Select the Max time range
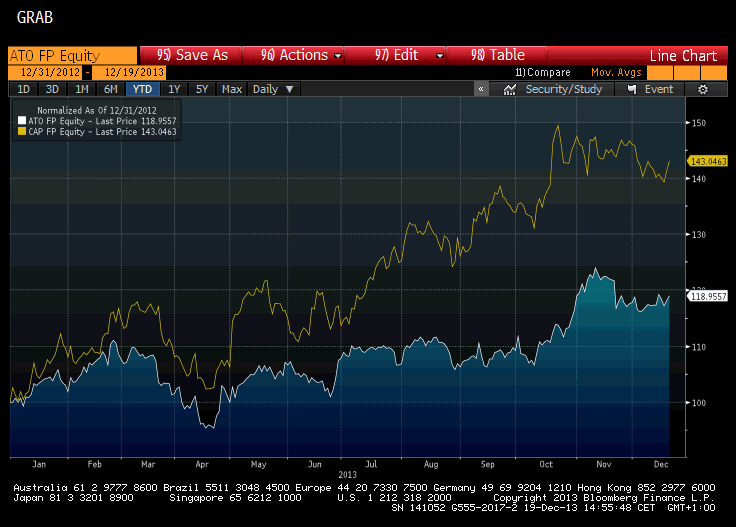This screenshot has height=527, width=736. point(232,89)
